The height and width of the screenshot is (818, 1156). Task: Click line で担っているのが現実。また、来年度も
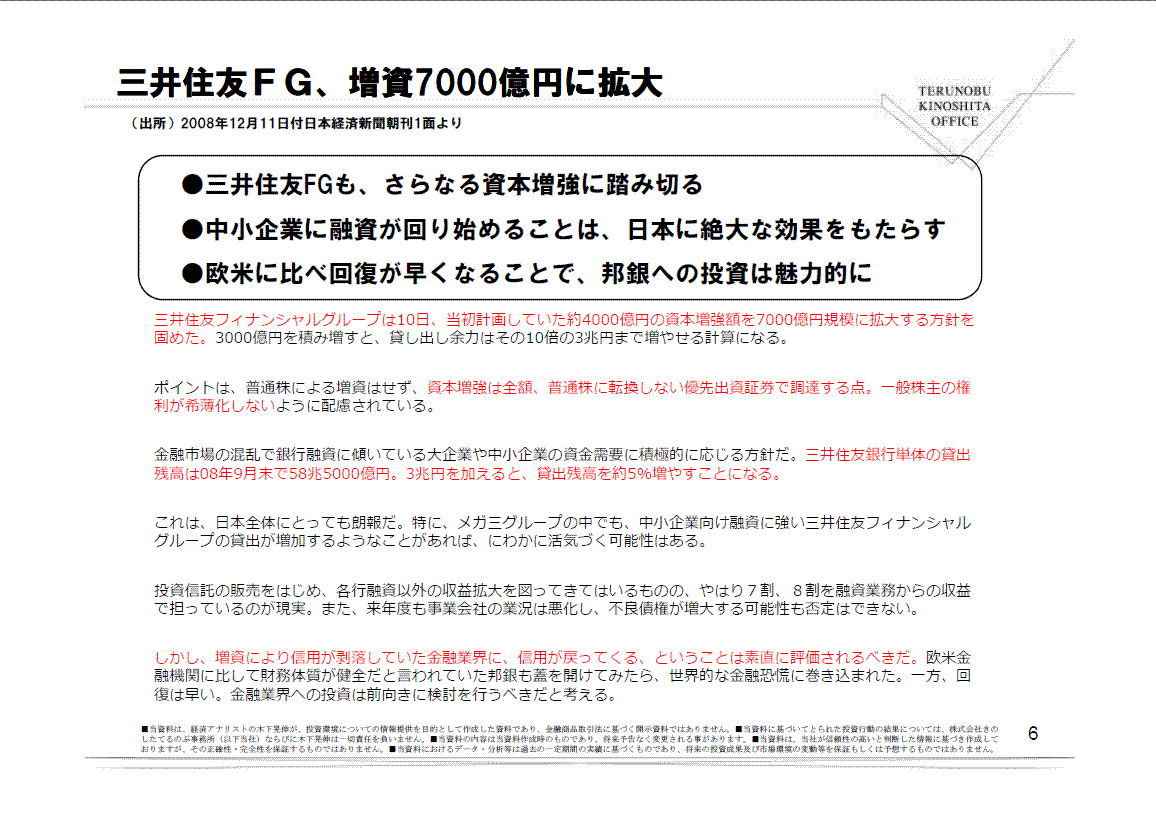pos(537,609)
